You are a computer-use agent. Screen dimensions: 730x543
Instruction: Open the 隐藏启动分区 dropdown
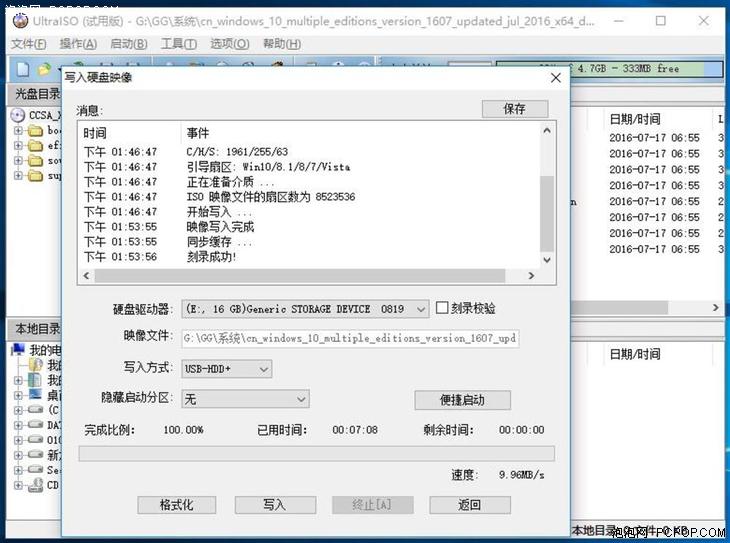click(245, 399)
